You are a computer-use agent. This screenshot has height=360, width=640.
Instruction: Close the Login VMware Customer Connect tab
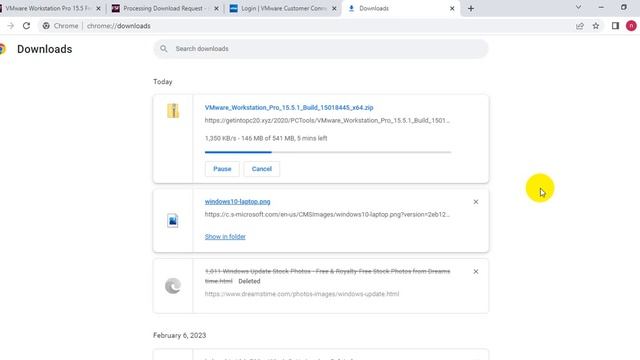click(334, 8)
